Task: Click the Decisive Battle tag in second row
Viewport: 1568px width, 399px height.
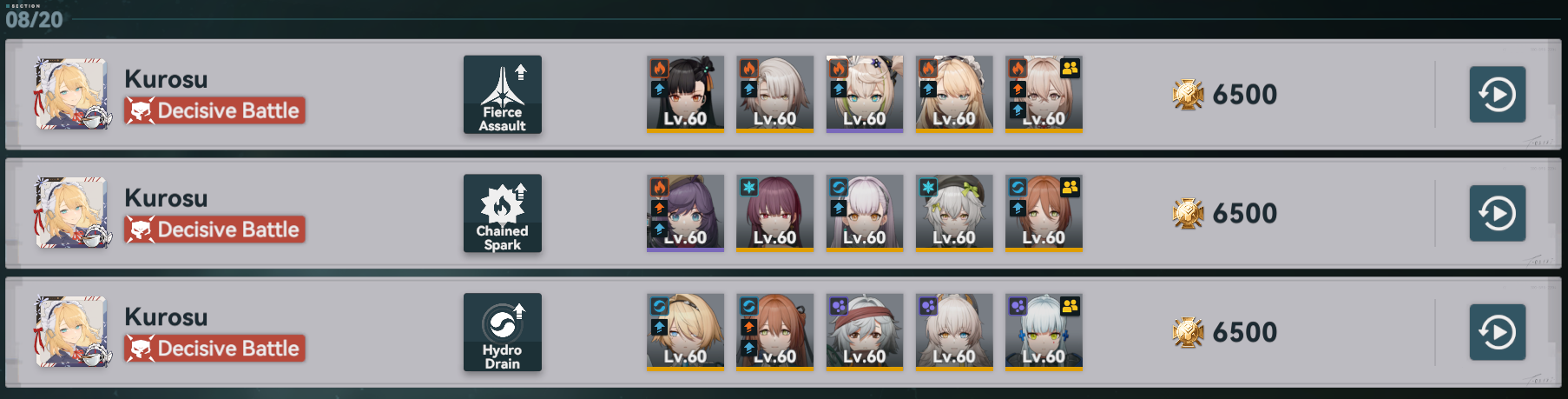Action: point(215,229)
